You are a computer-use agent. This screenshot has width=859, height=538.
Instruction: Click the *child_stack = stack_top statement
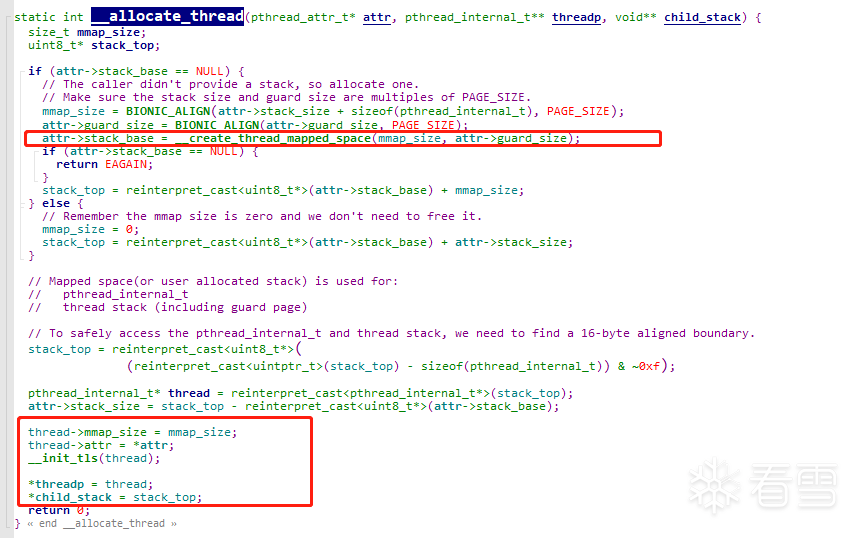pos(115,497)
